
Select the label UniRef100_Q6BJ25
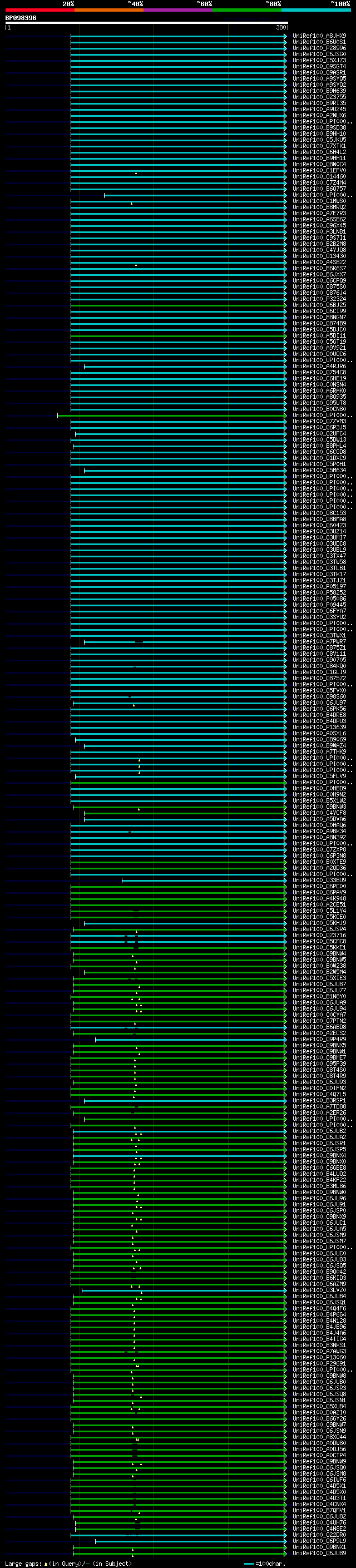click(319, 305)
